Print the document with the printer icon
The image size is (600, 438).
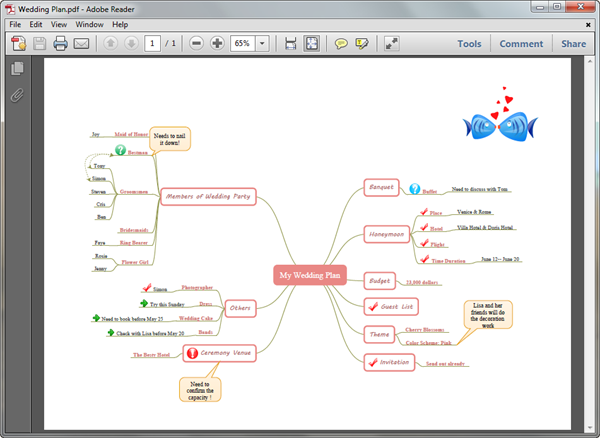60,44
